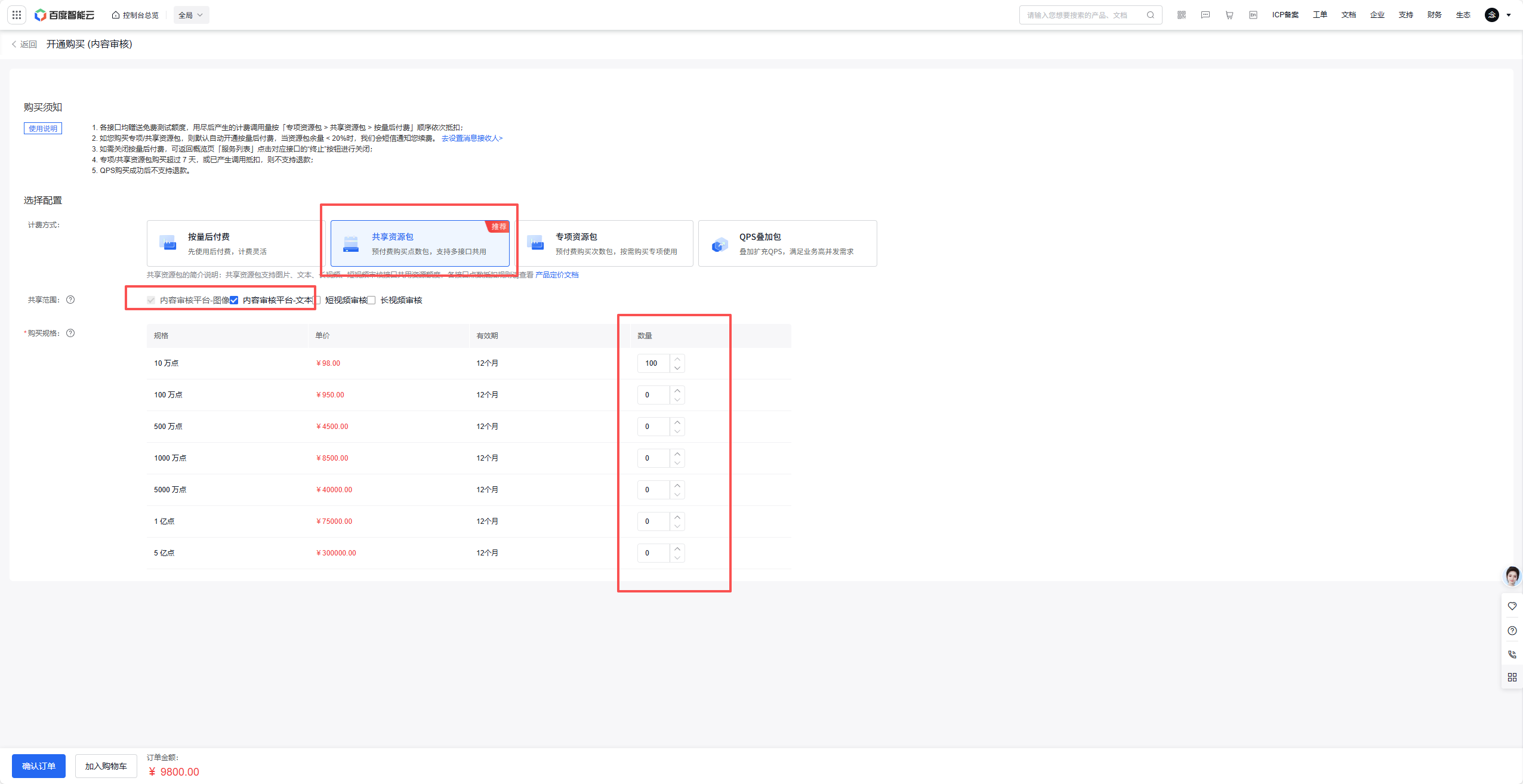Open the shopping cart icon
Screen dimensions: 1523x784
1229,15
